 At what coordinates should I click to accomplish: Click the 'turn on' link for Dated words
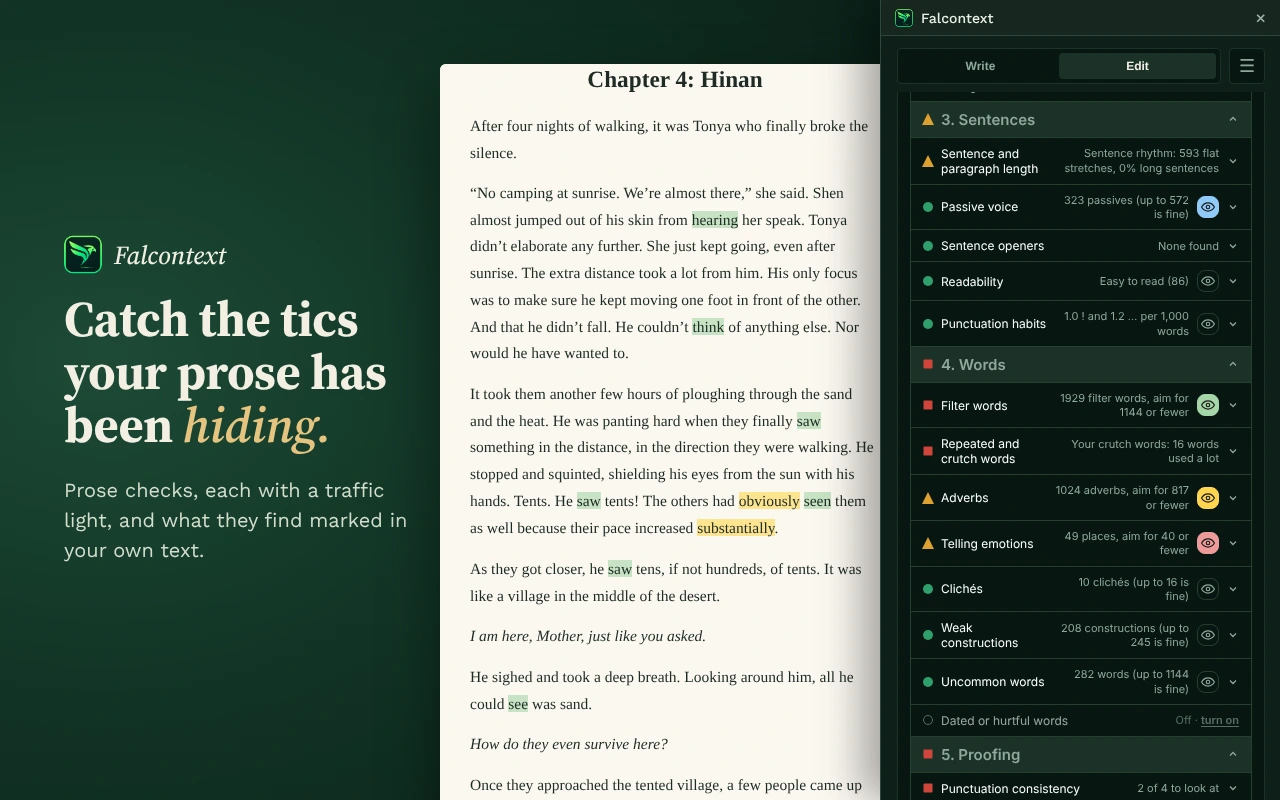(1219, 720)
